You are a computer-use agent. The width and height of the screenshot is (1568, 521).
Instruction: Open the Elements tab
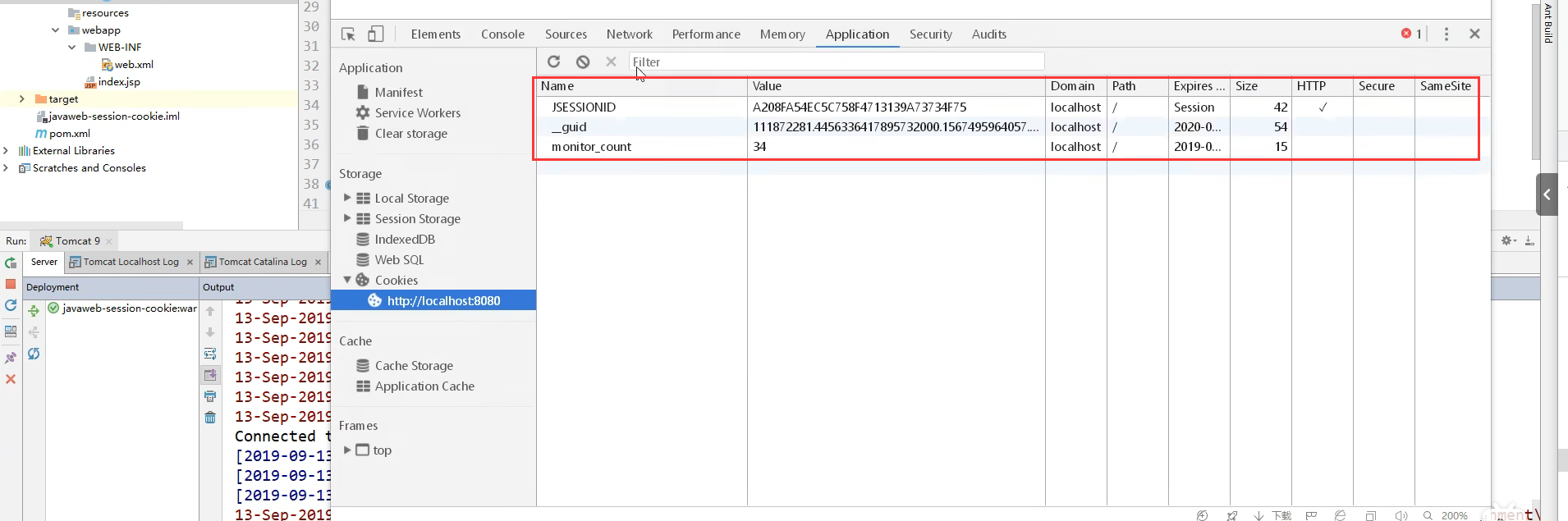click(435, 34)
